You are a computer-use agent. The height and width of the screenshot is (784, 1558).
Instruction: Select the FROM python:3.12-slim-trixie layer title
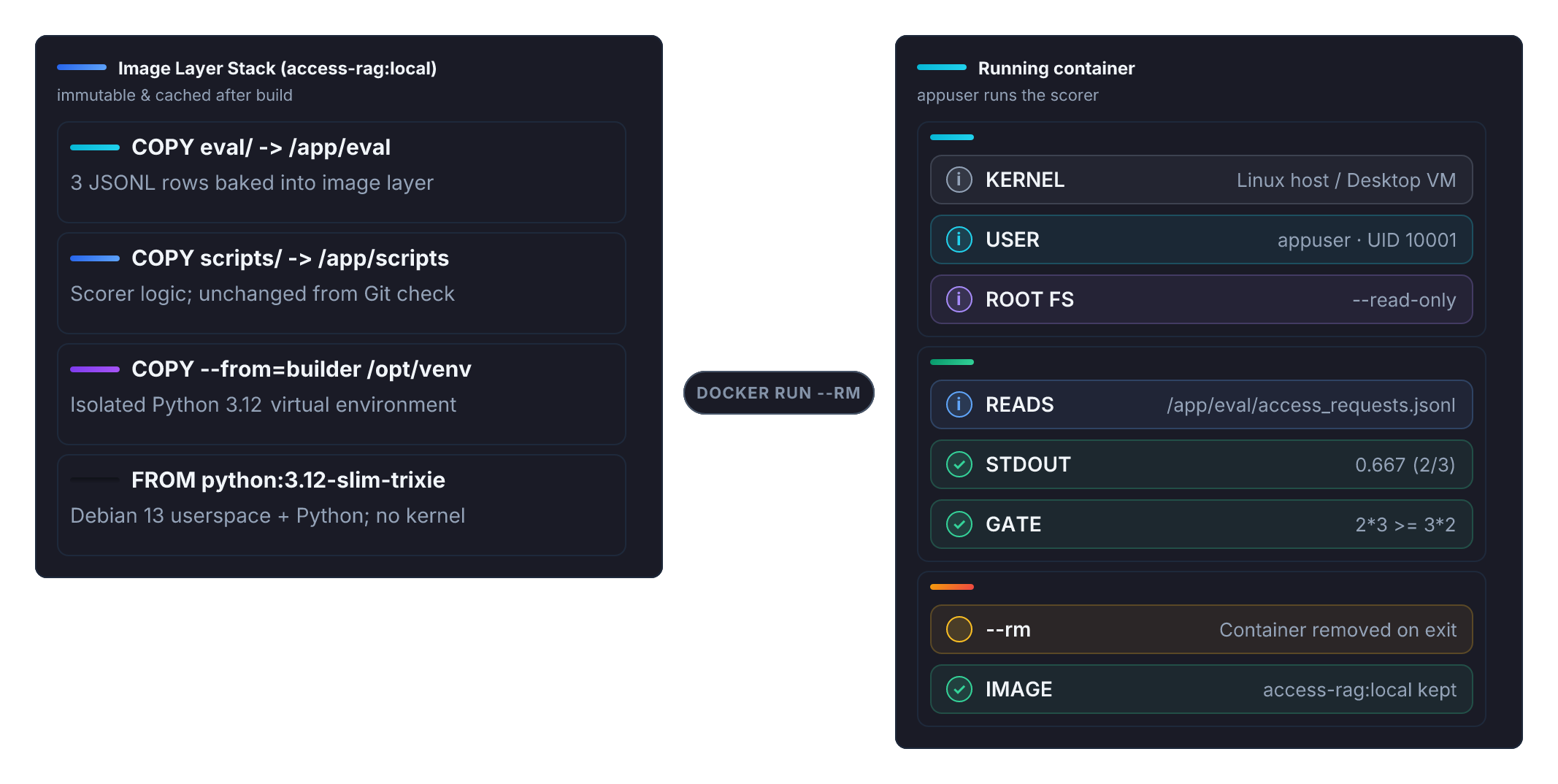[288, 480]
